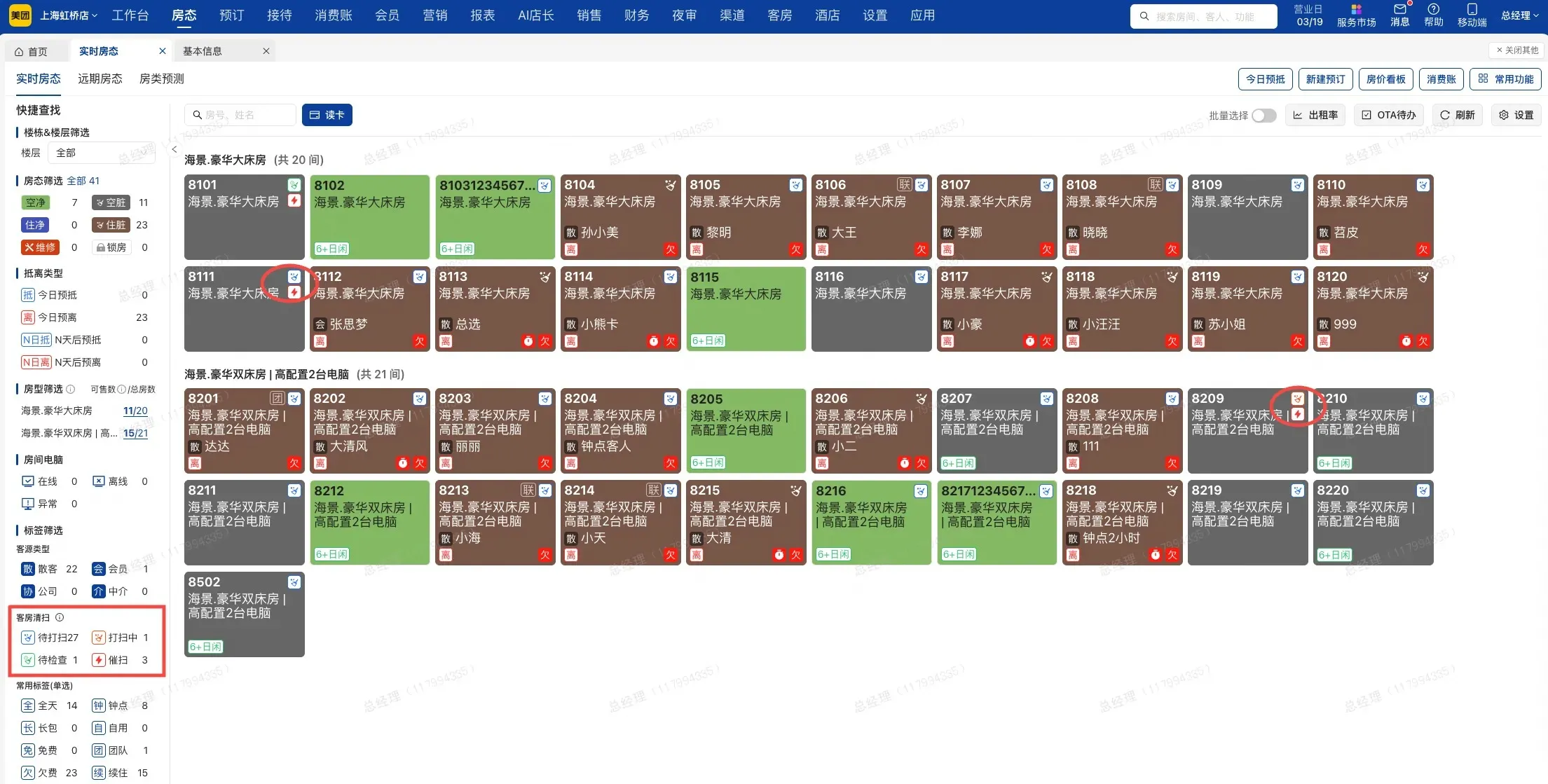
Task: Click the red 催扫 lightning filter icon
Action: pos(97,659)
